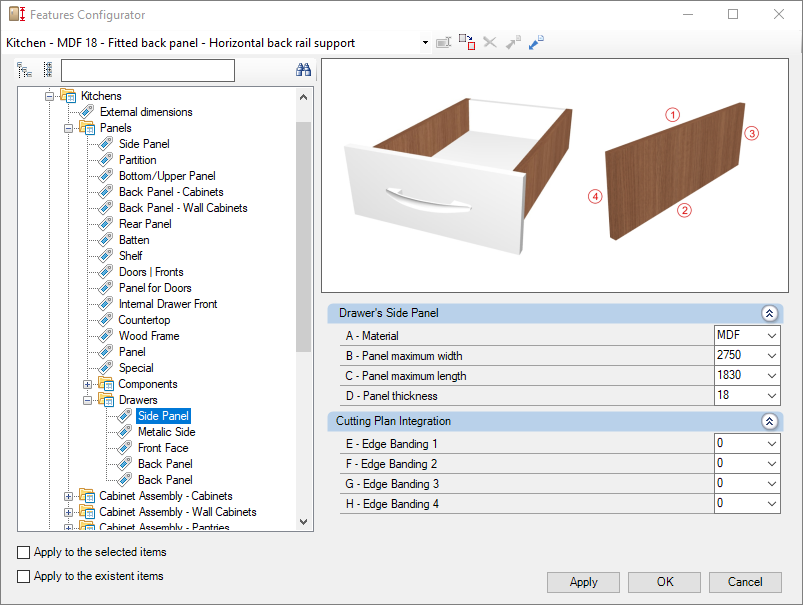Click the Panels folder icon
803x605 pixels.
coord(87,128)
